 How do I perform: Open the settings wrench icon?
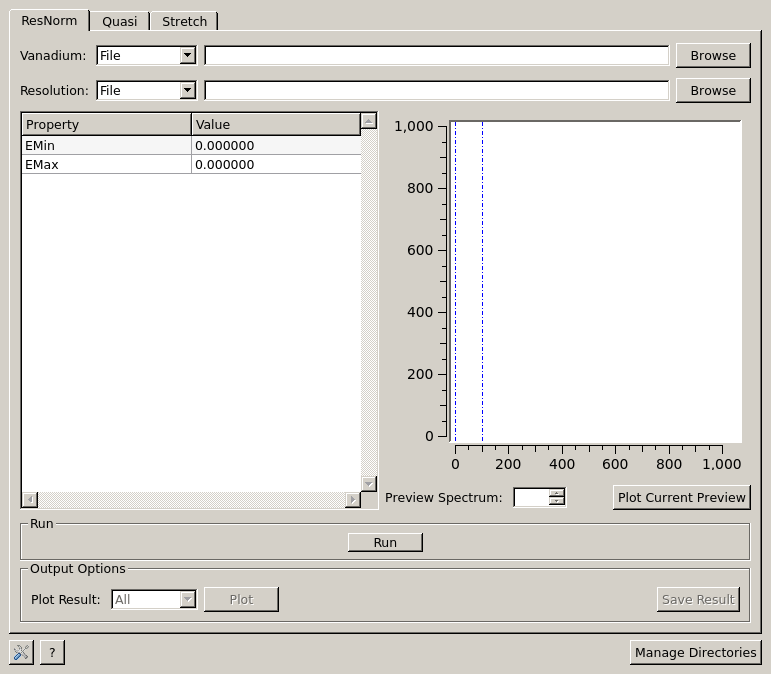tap(21, 653)
